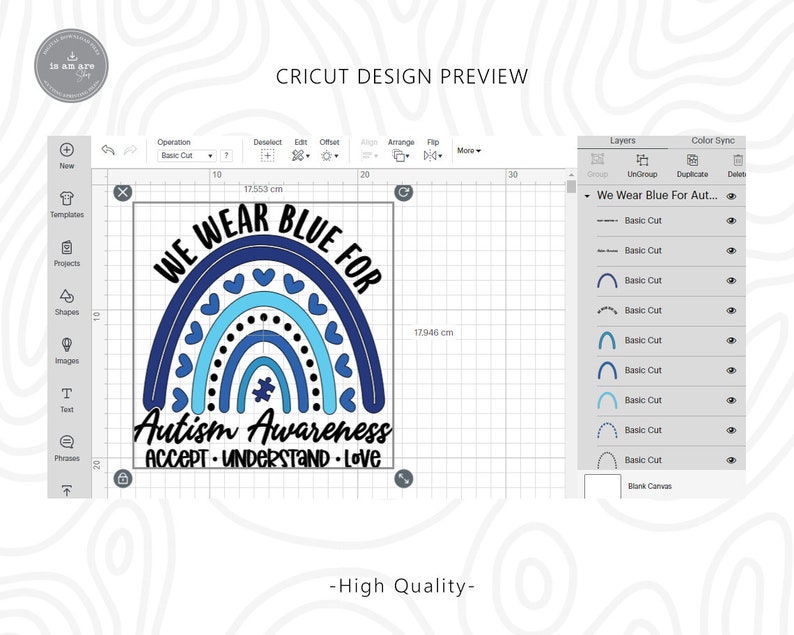Click the delete X handle on selection

(123, 192)
